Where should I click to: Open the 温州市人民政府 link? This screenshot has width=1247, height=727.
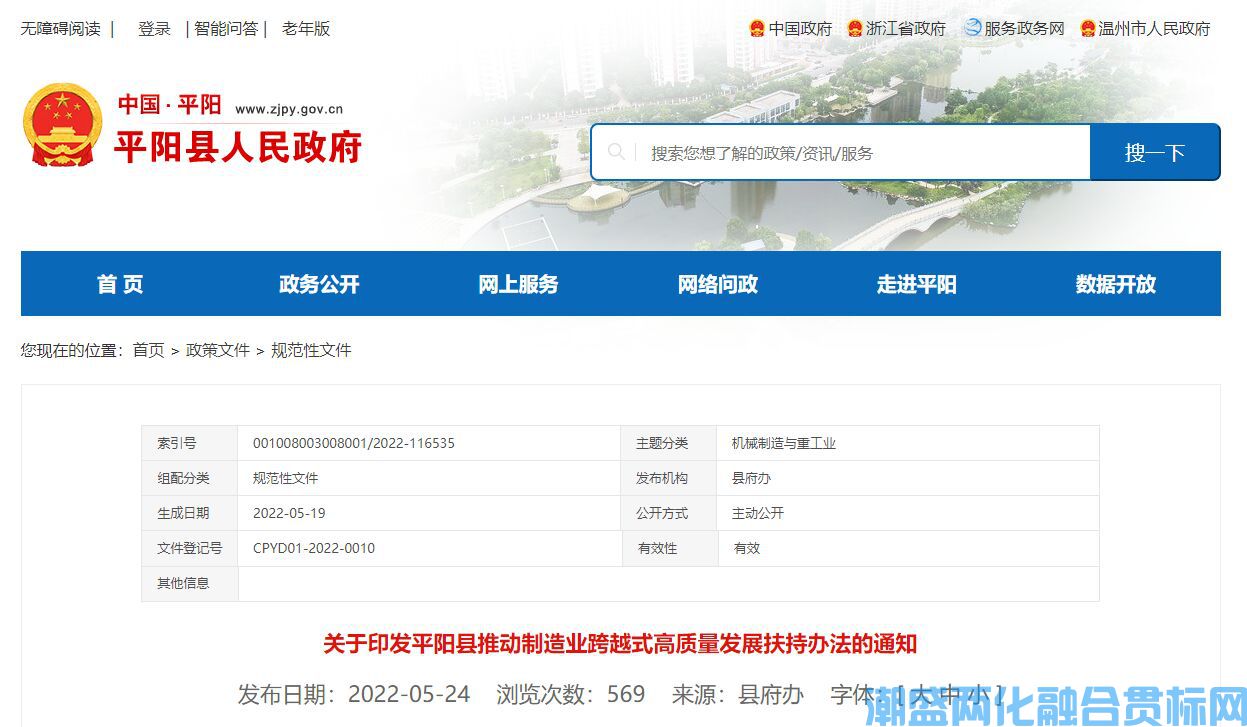click(1154, 29)
